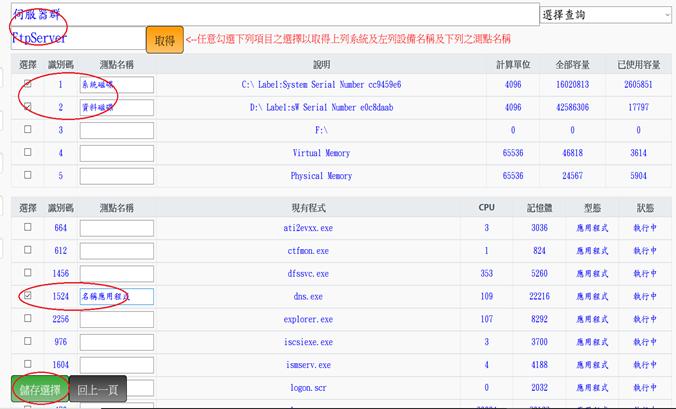Screen dimensions: 676x409
Task: Uncheck the checkbox for D:\ disk row 2
Action: tap(27, 107)
